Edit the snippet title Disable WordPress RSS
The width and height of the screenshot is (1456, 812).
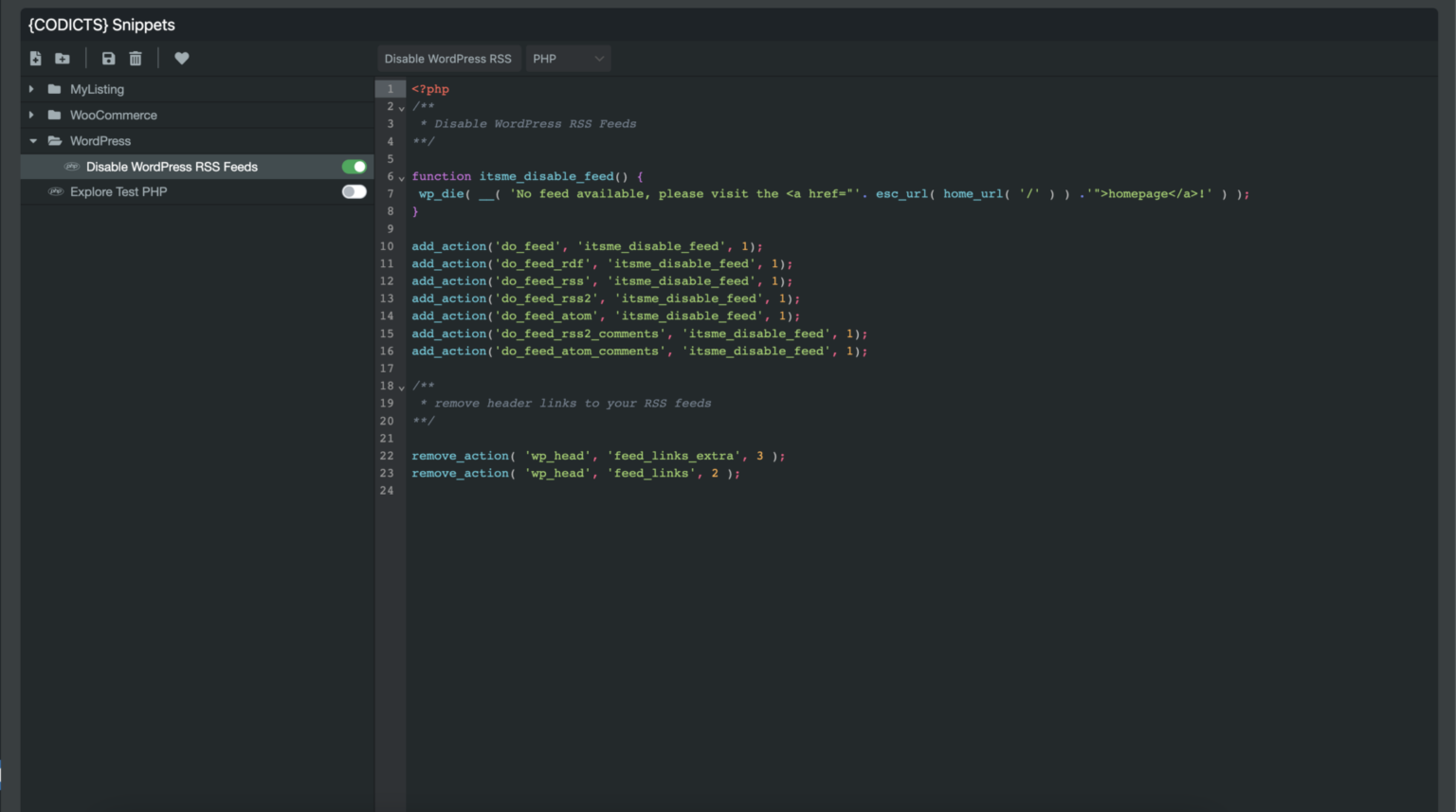click(448, 59)
